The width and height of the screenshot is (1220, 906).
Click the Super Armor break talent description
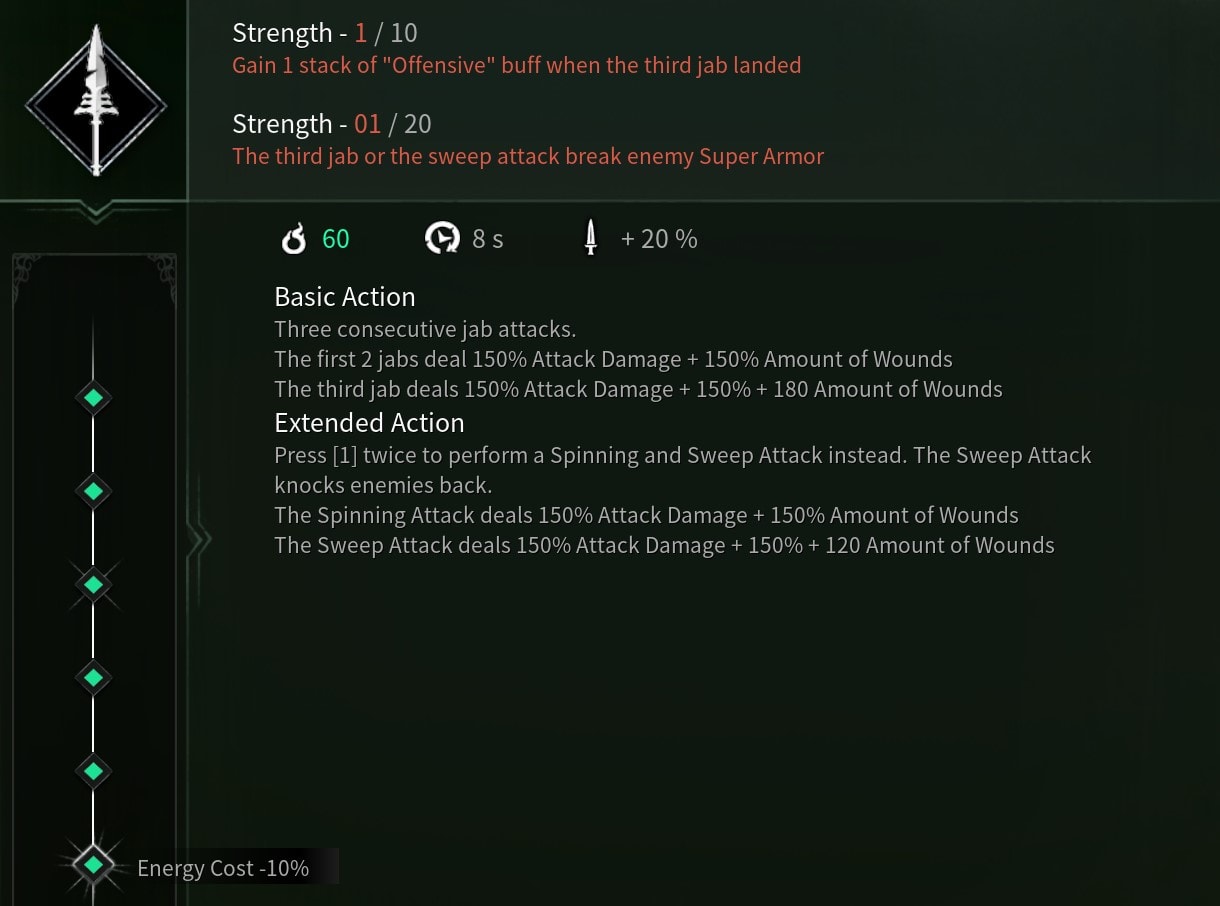click(528, 157)
